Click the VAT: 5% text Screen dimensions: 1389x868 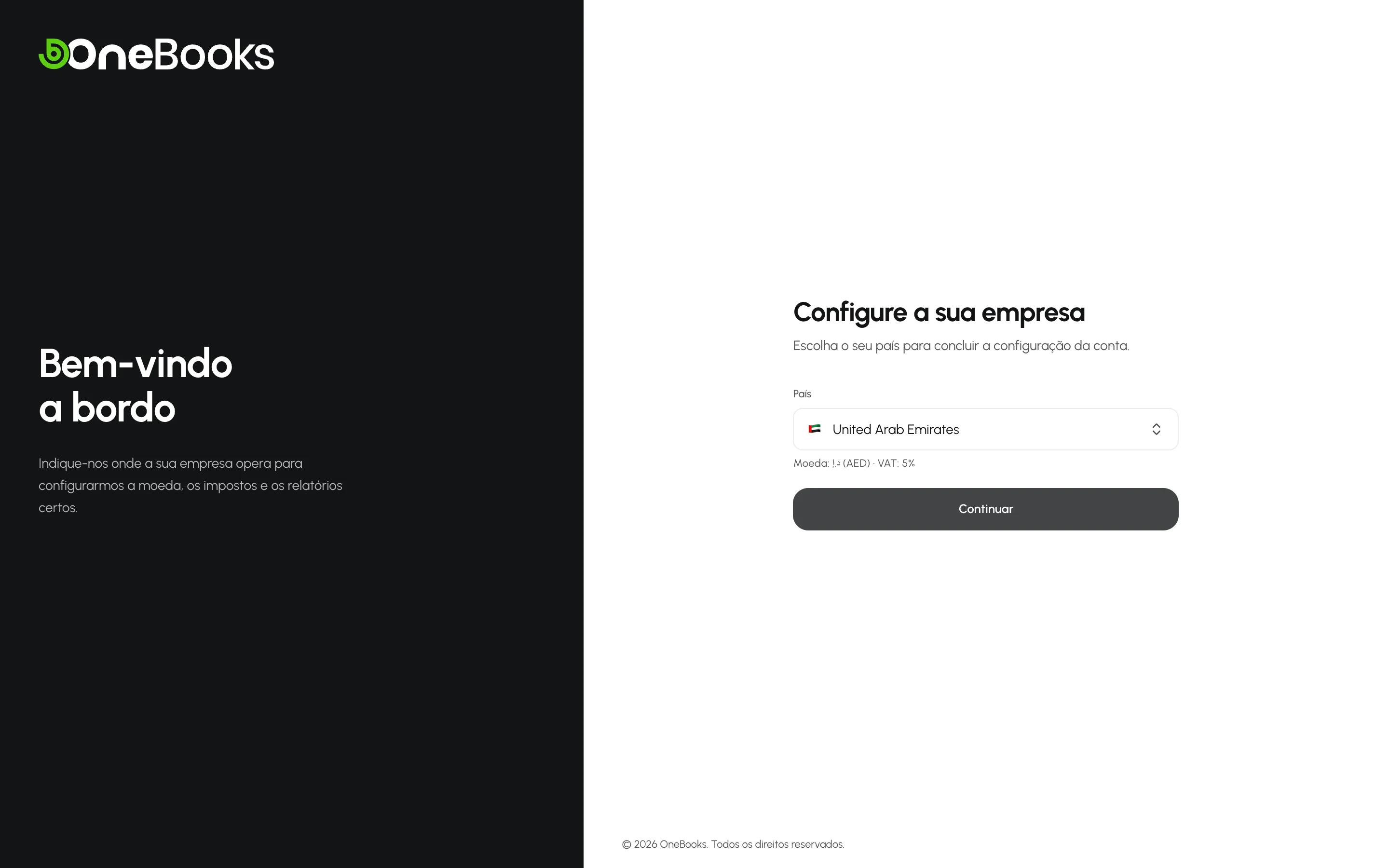[896, 463]
